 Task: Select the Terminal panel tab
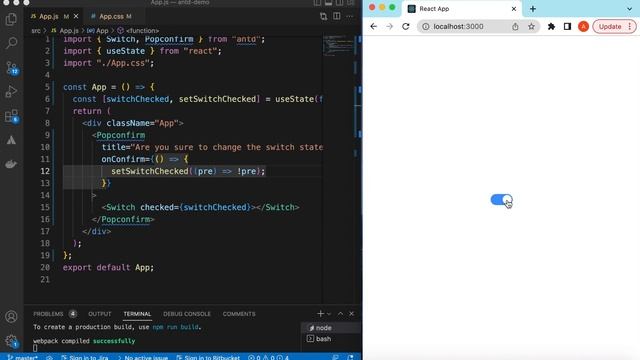(137, 314)
